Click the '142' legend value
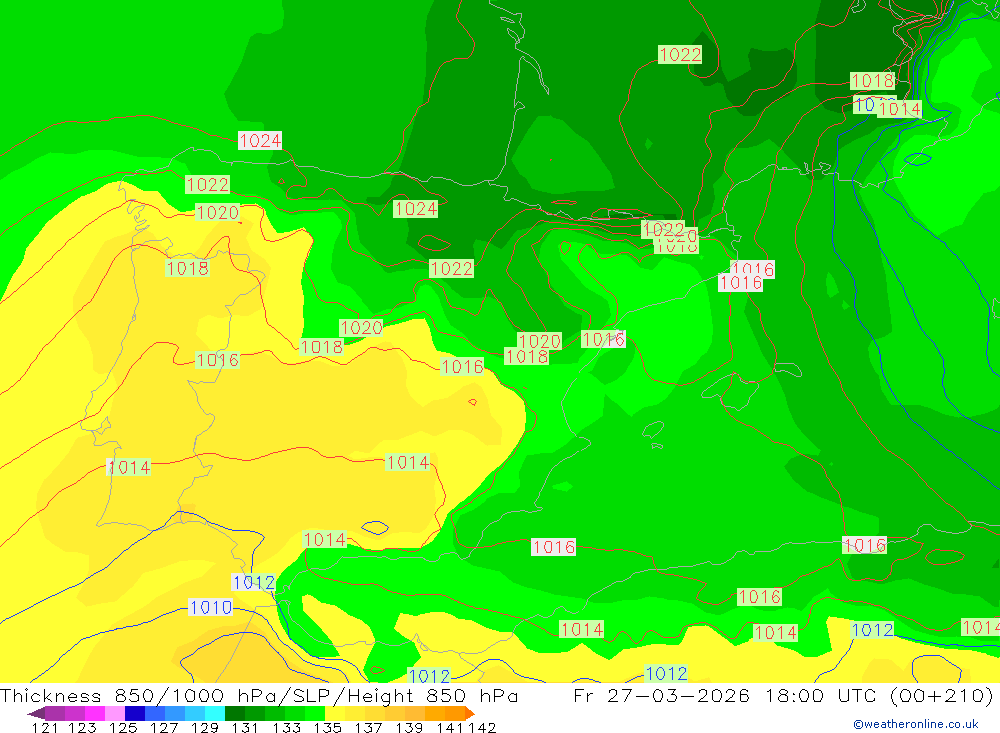The width and height of the screenshot is (1000, 733). click(482, 727)
